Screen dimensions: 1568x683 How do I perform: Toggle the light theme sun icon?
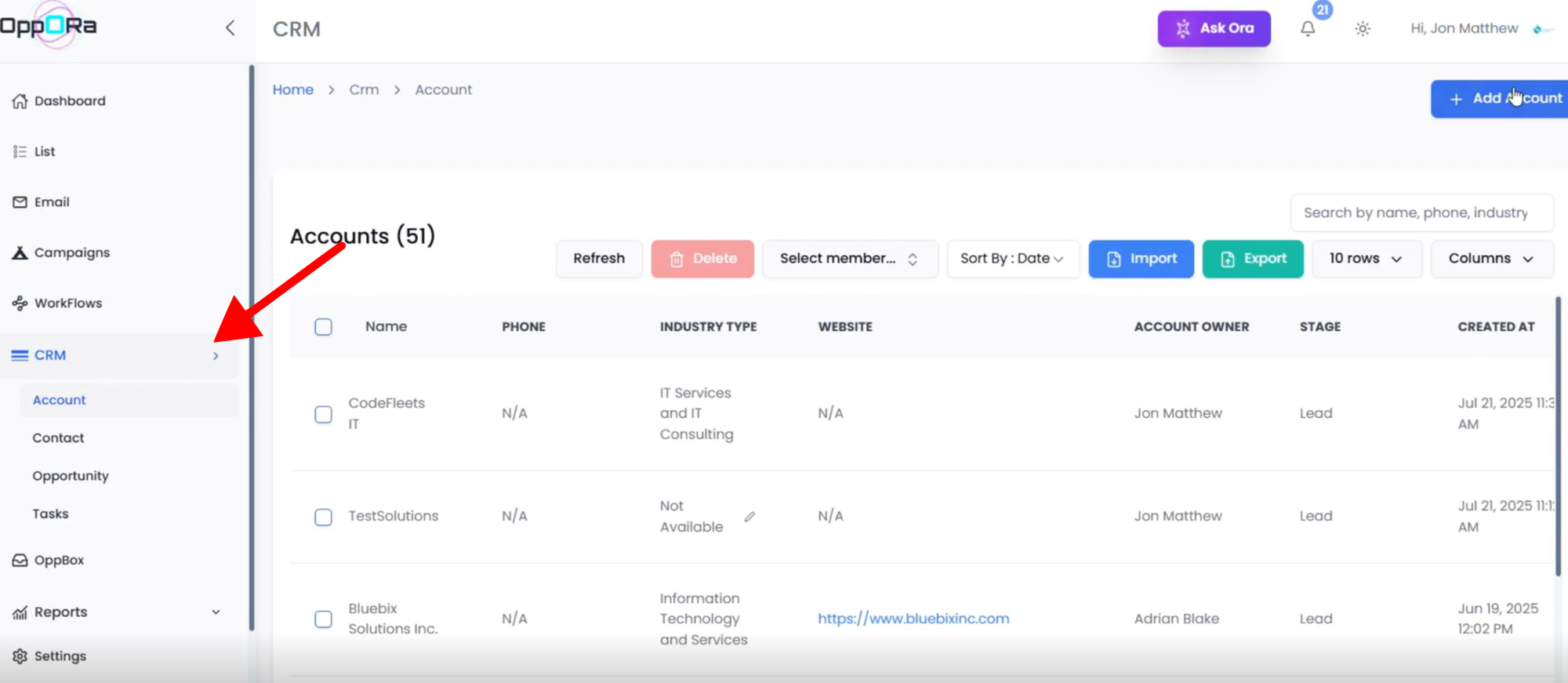[x=1363, y=29]
